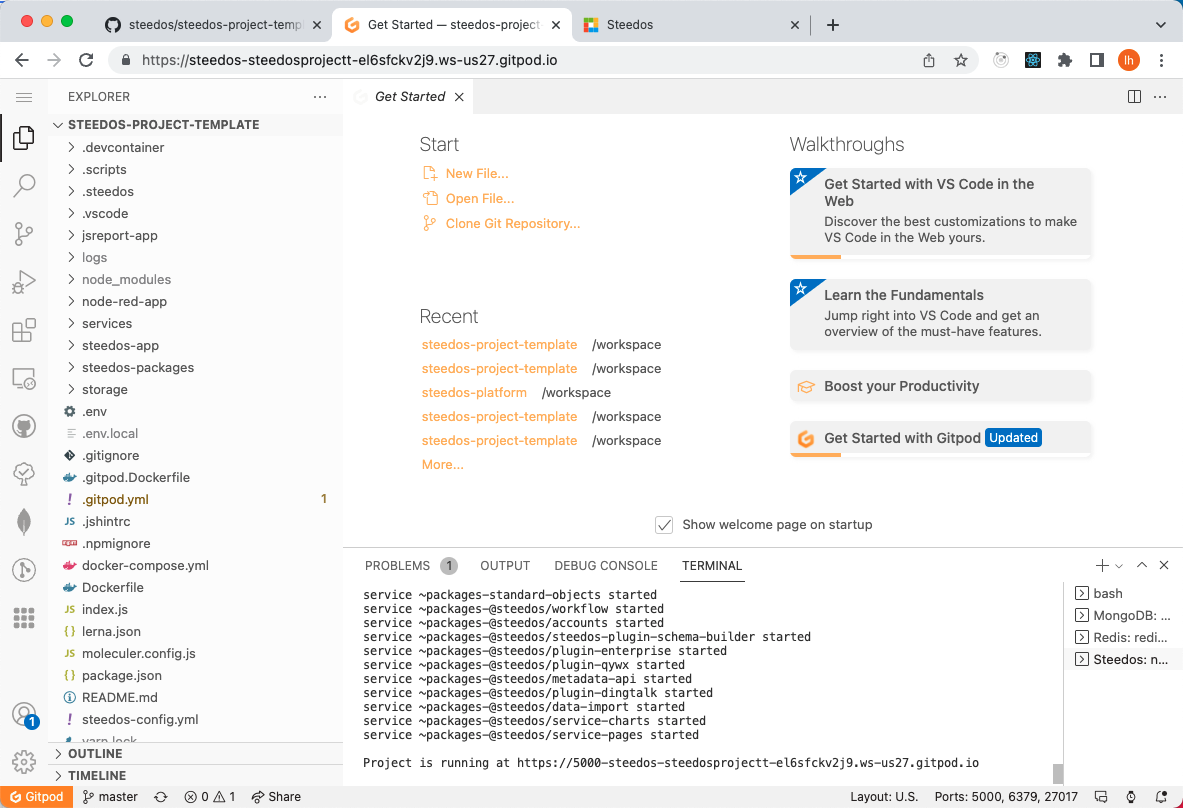1183x808 pixels.
Task: Open the Accounts icon with badge
Action: click(23, 714)
